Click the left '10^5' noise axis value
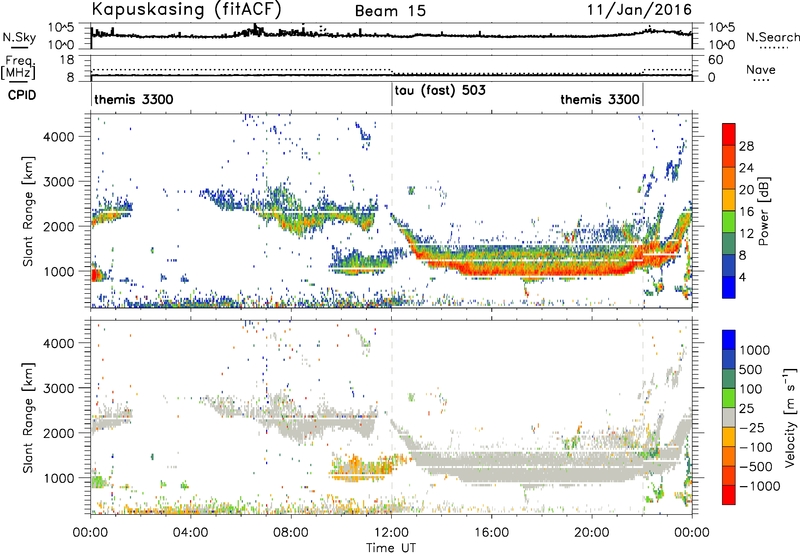Viewport: 800px width, 554px height. [61, 28]
